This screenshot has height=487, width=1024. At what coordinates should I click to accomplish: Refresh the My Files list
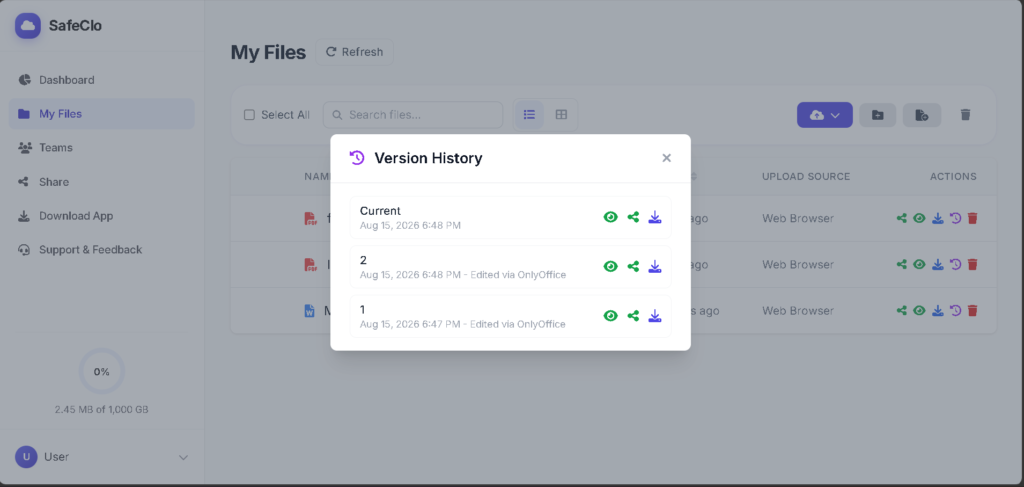pyautogui.click(x=355, y=52)
